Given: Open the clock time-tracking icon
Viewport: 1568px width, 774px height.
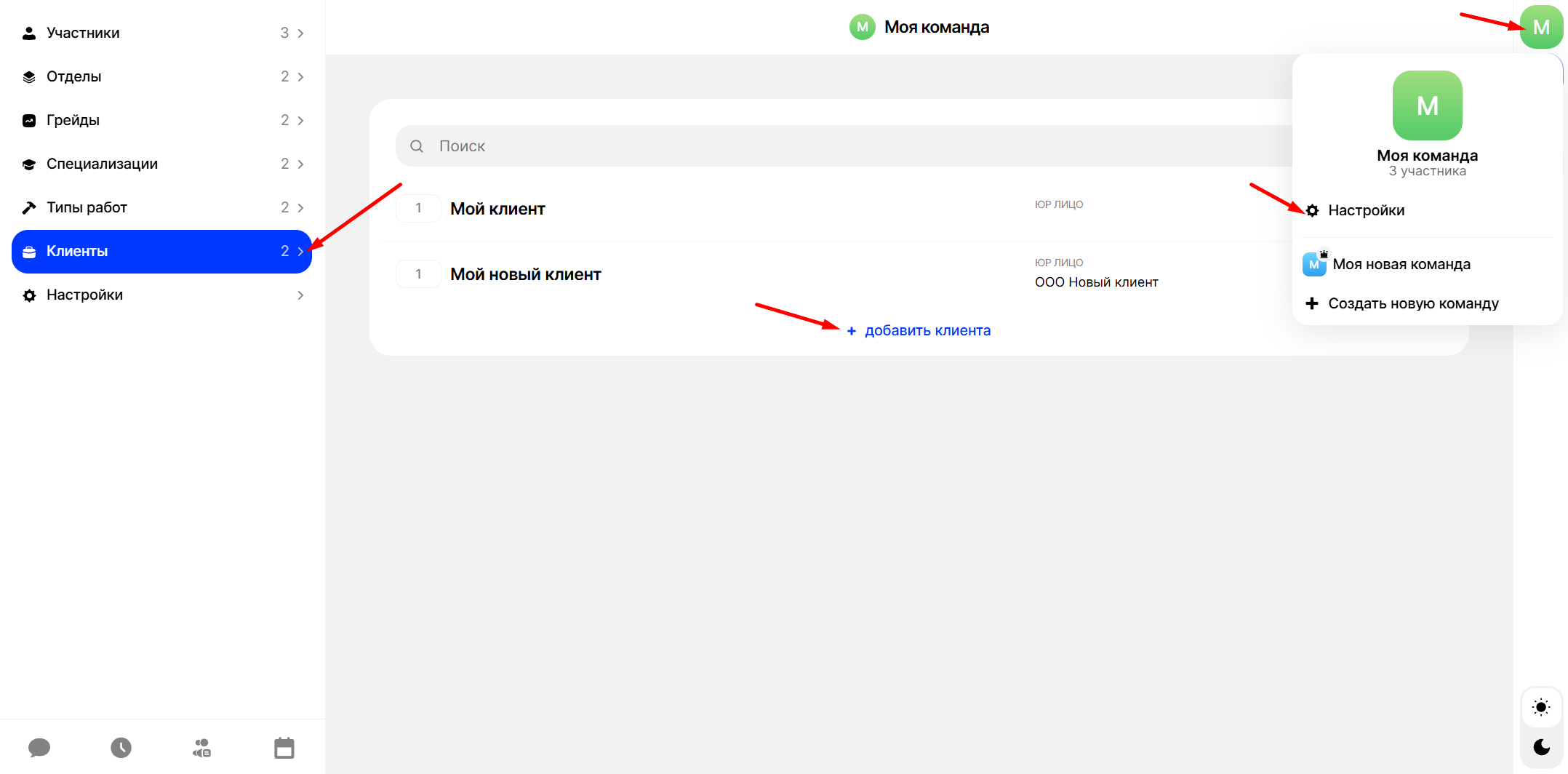Looking at the screenshot, I should coord(121,747).
